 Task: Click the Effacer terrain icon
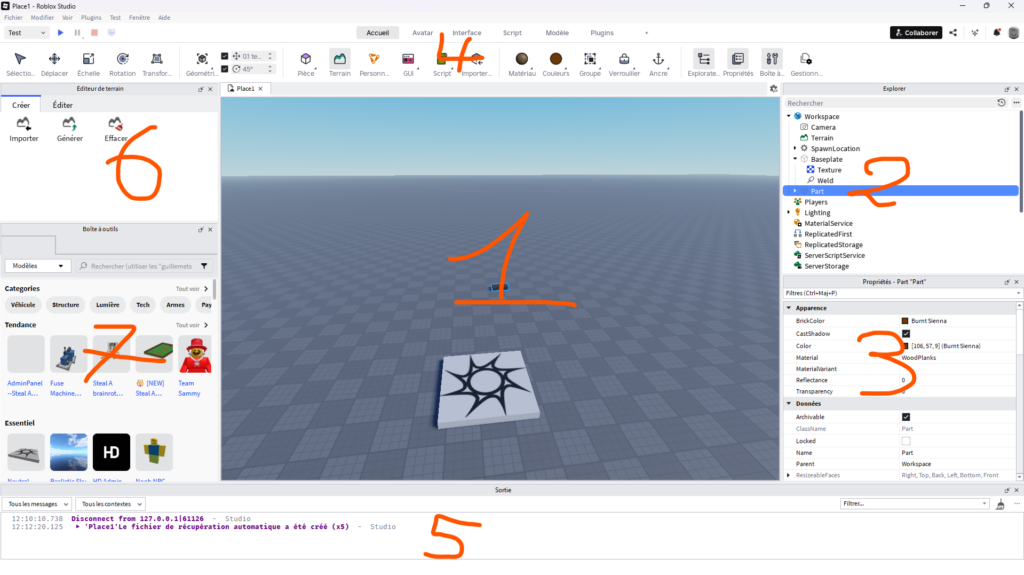pos(116,124)
